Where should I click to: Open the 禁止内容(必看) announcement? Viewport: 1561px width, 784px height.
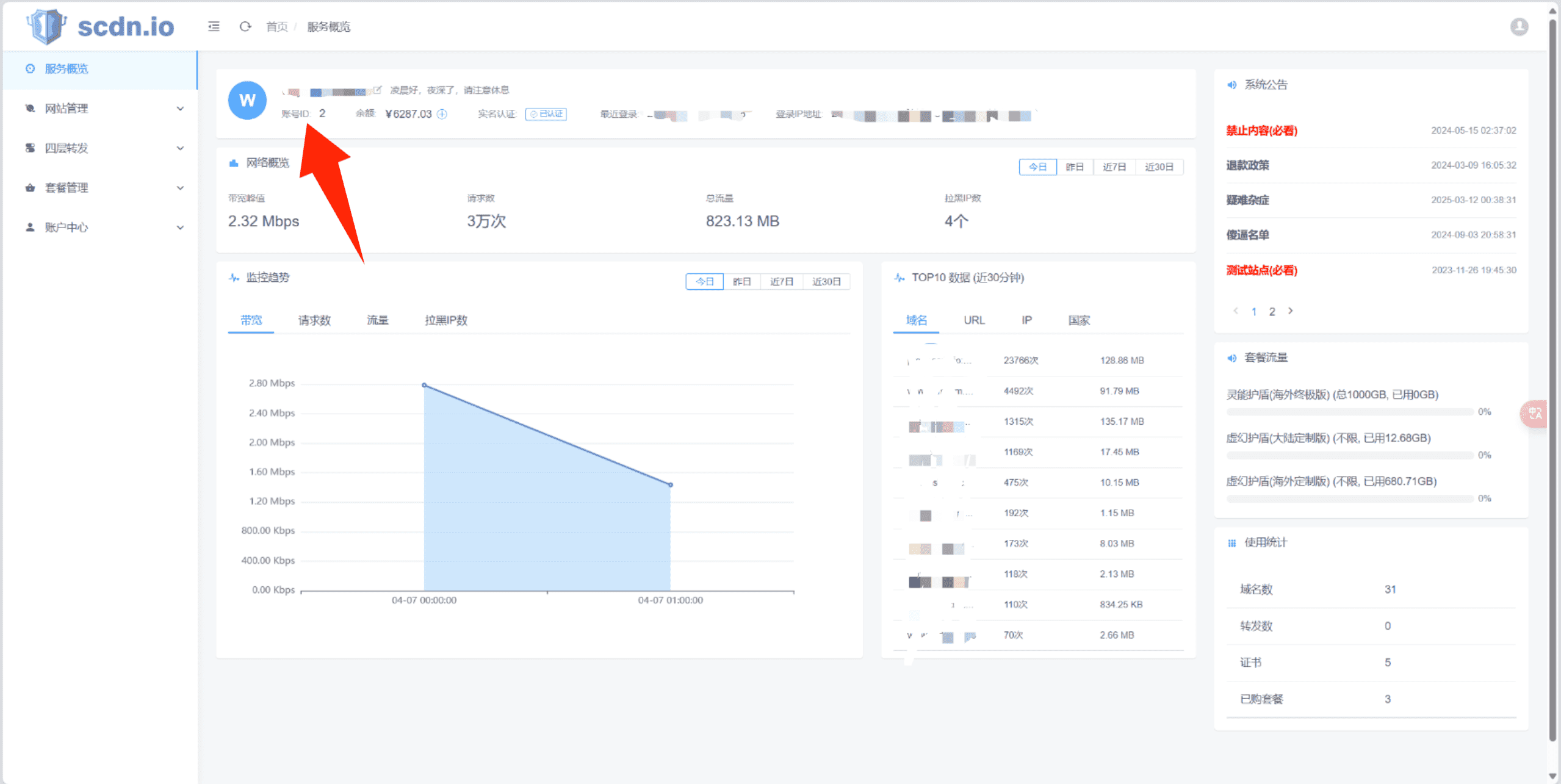pos(1261,131)
